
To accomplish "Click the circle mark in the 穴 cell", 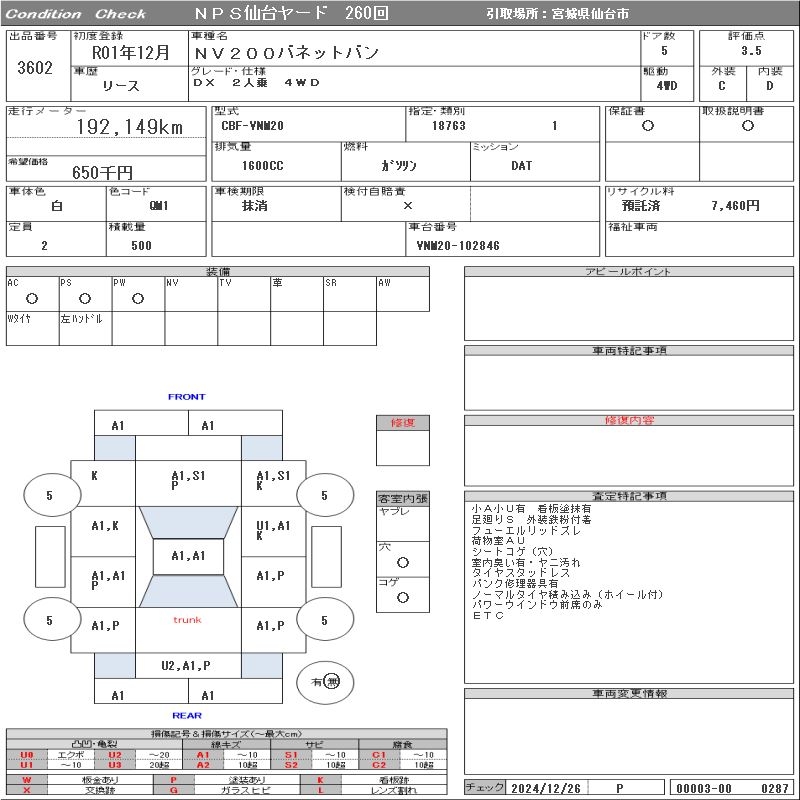I will coord(403,562).
